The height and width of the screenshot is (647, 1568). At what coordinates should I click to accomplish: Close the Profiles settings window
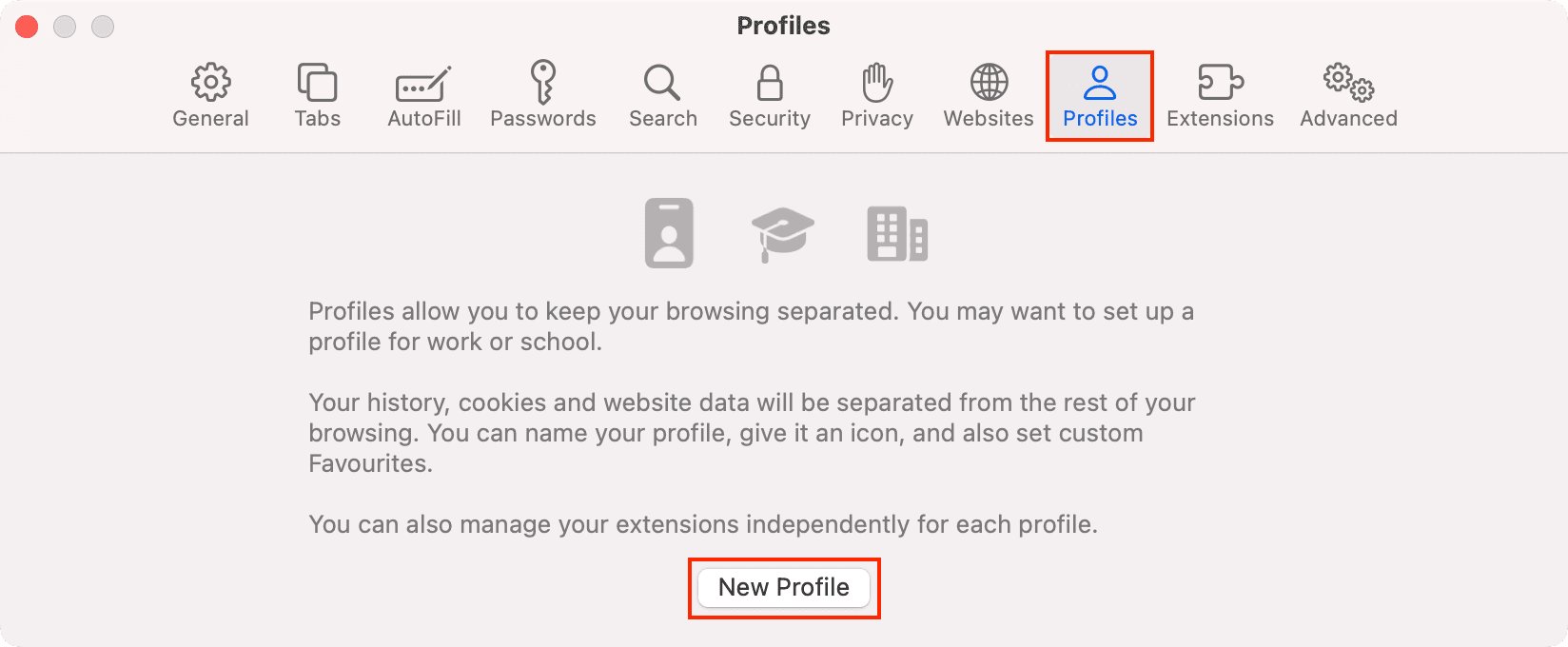27,27
